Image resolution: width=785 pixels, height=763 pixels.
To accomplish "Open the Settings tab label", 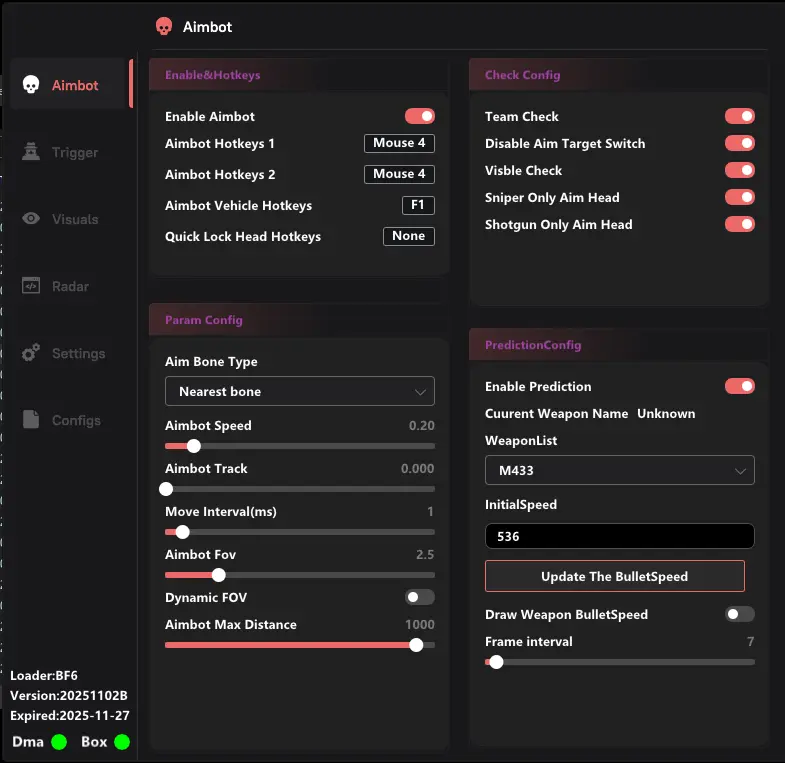I will pyautogui.click(x=78, y=353).
